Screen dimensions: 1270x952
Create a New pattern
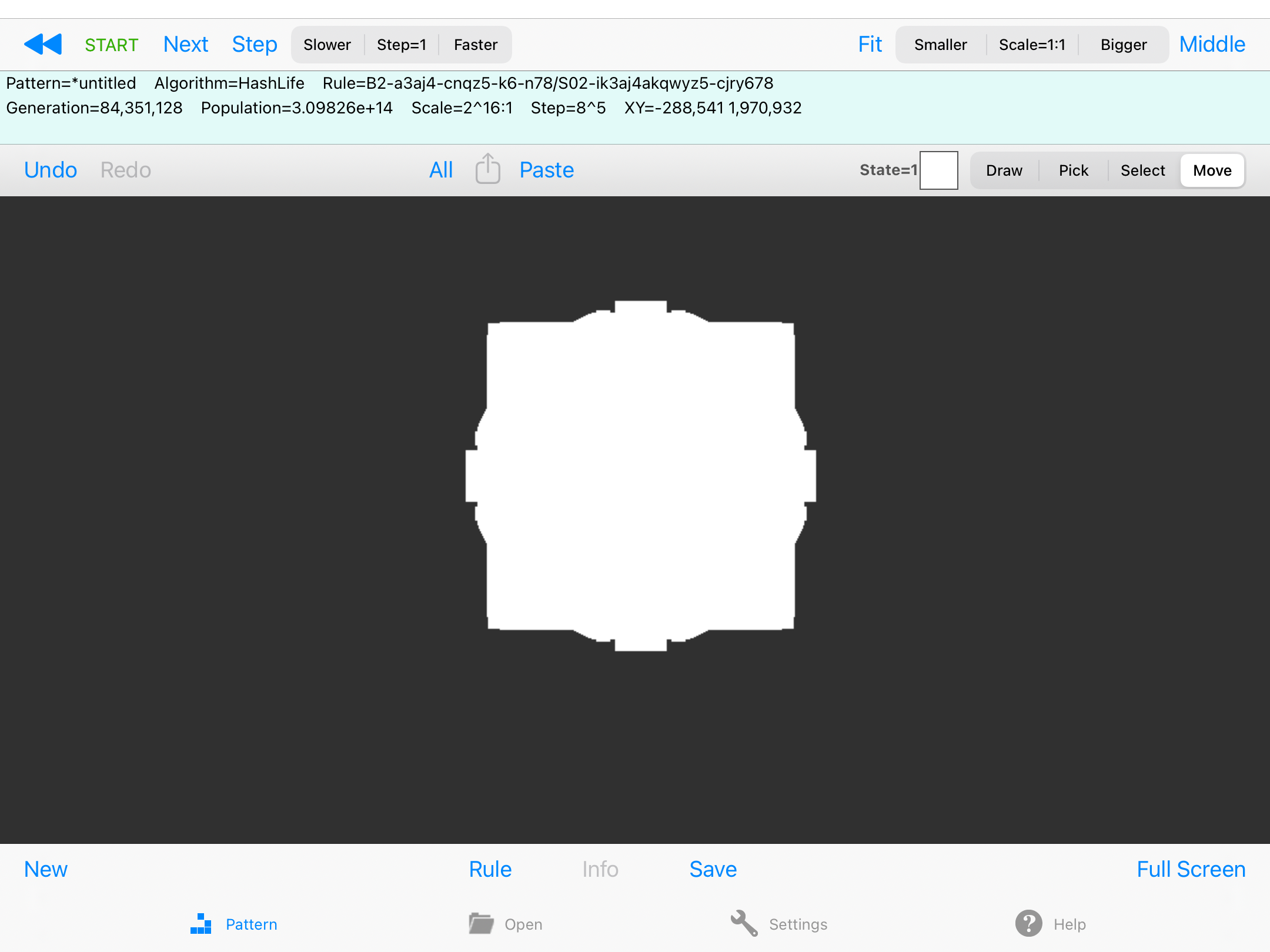(46, 869)
